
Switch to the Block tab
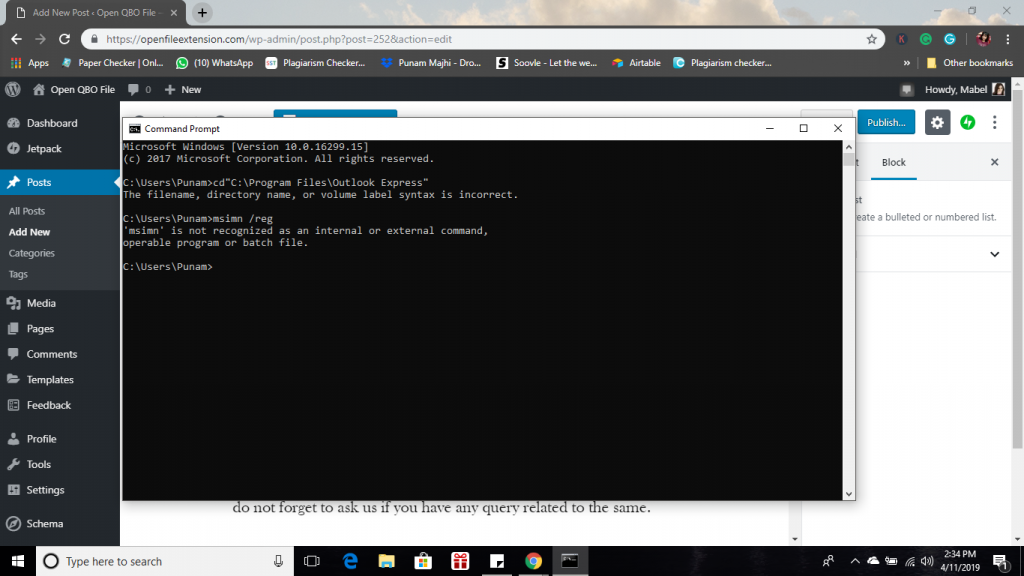click(893, 162)
